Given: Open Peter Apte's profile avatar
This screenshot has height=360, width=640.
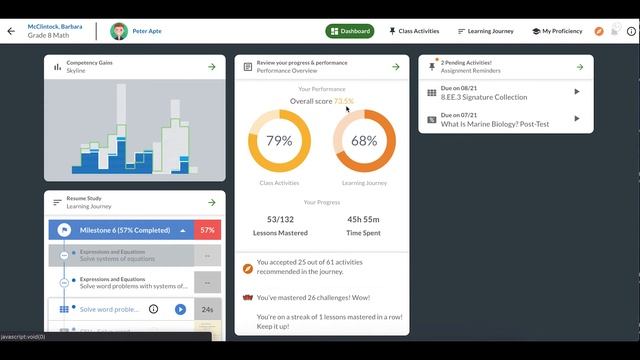Looking at the screenshot, I should click(119, 31).
